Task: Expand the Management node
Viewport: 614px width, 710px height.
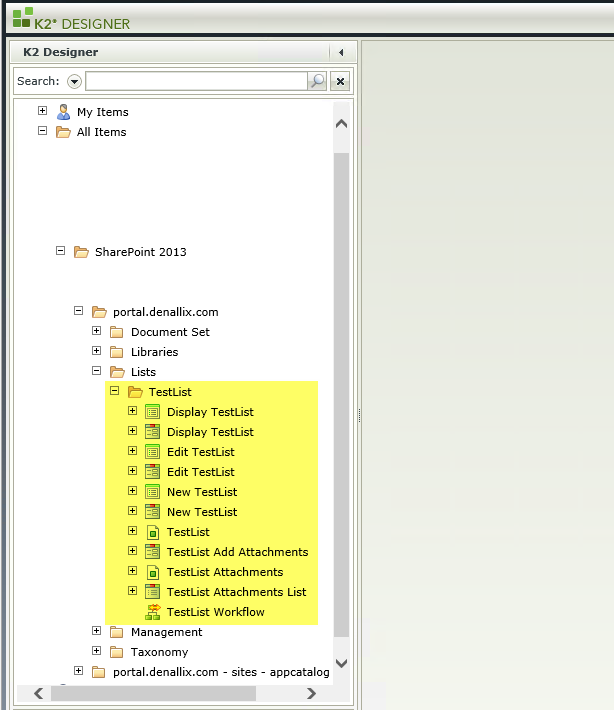Action: [96, 630]
